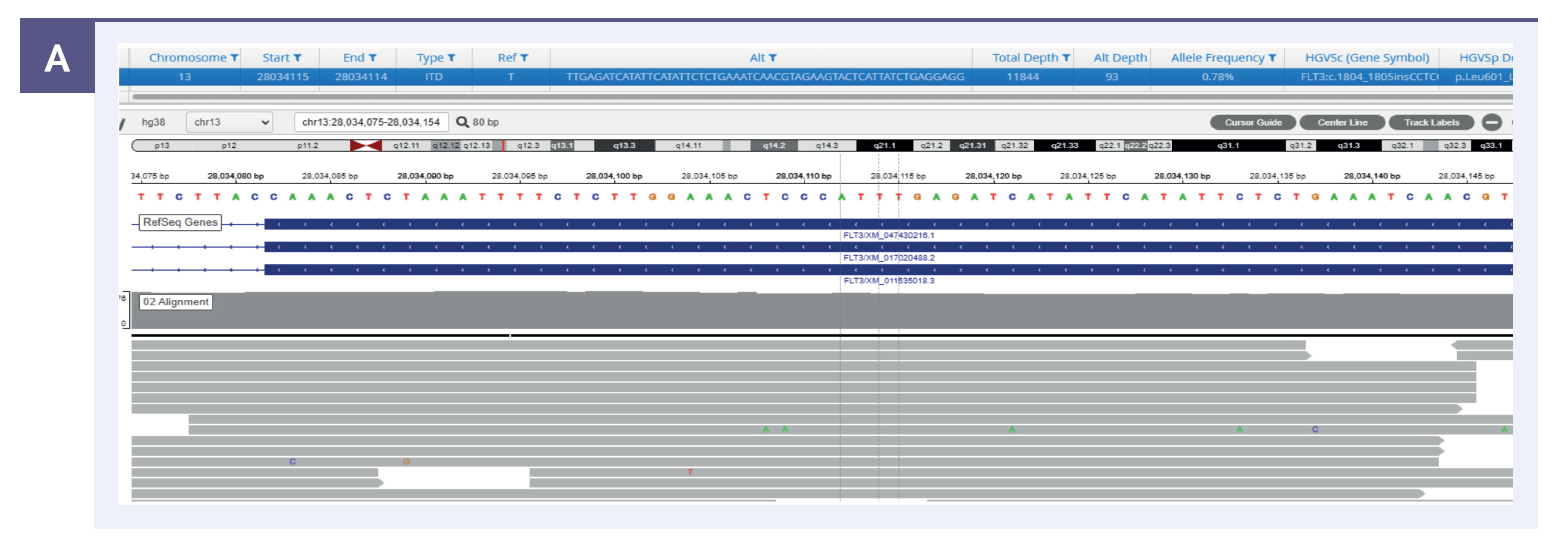This screenshot has width=1562, height=553.
Task: Jump to the q21.33 ideogram band
Action: pos(1065,146)
